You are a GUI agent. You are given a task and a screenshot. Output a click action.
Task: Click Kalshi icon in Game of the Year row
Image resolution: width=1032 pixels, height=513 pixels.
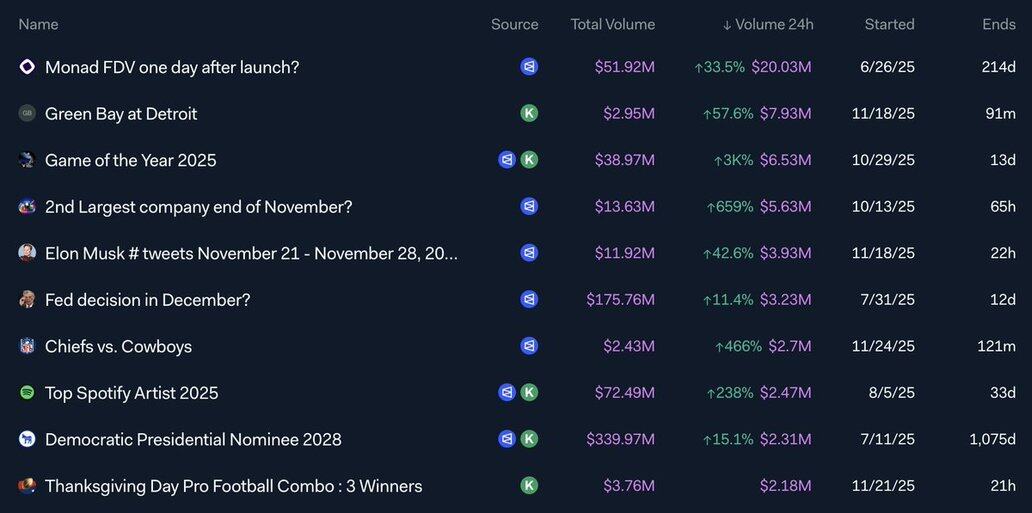[529, 160]
